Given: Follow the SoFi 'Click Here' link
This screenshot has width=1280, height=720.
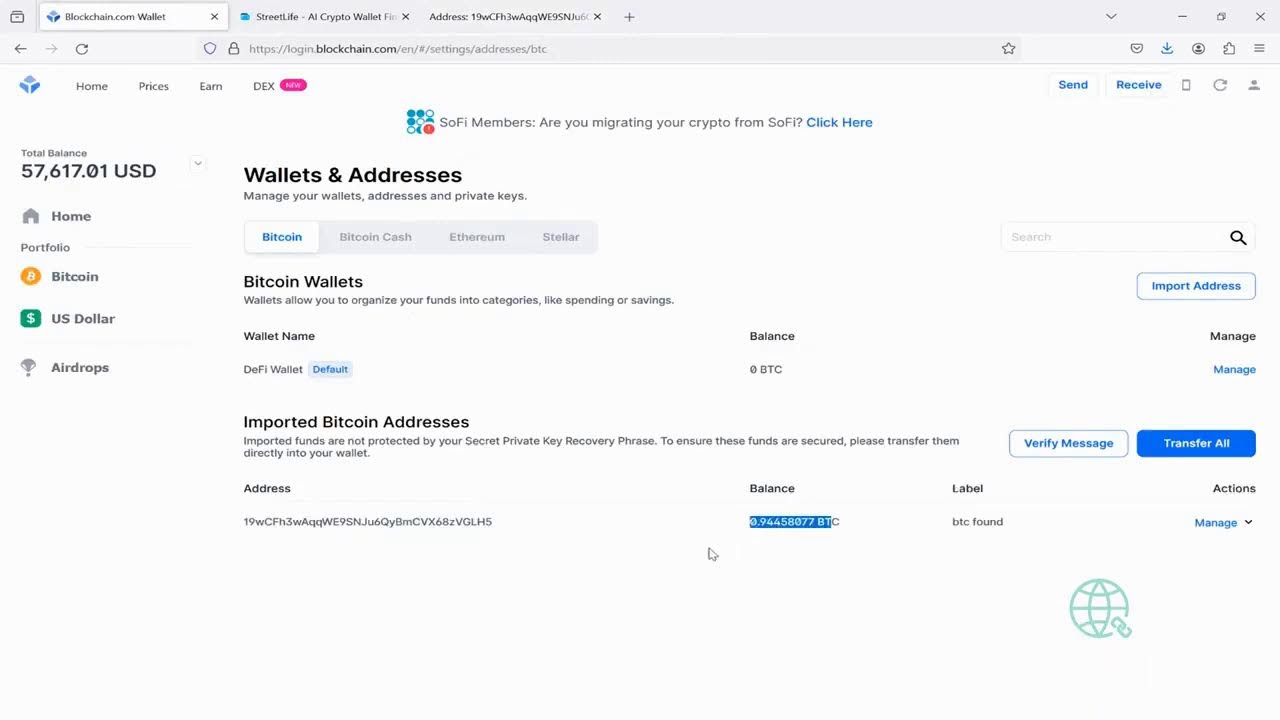Looking at the screenshot, I should coord(839,122).
